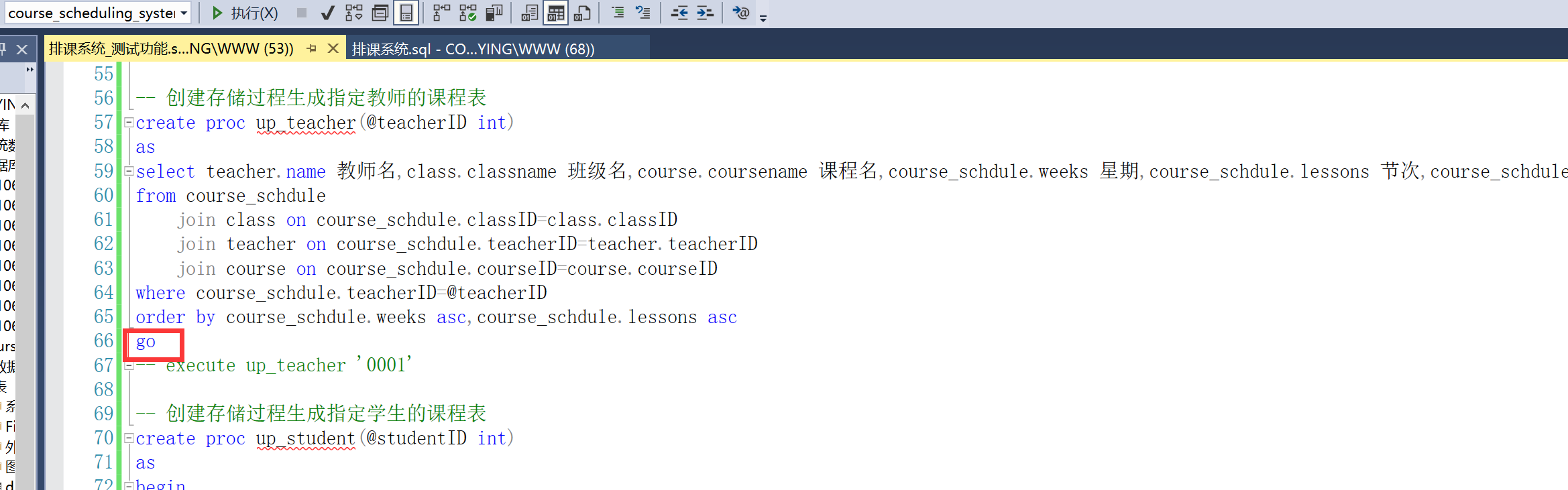Screen dimensions: 1568x490
Task: Click the Parse query checkmark icon
Action: tap(327, 13)
